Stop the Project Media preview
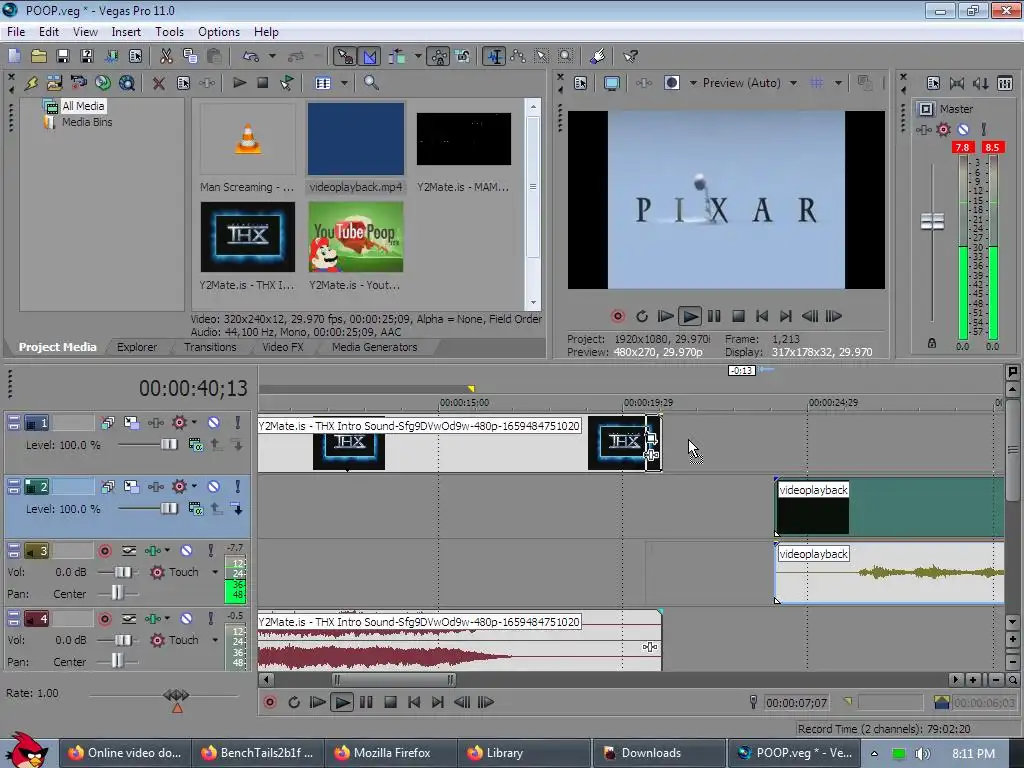The height and width of the screenshot is (768, 1024). click(x=263, y=83)
